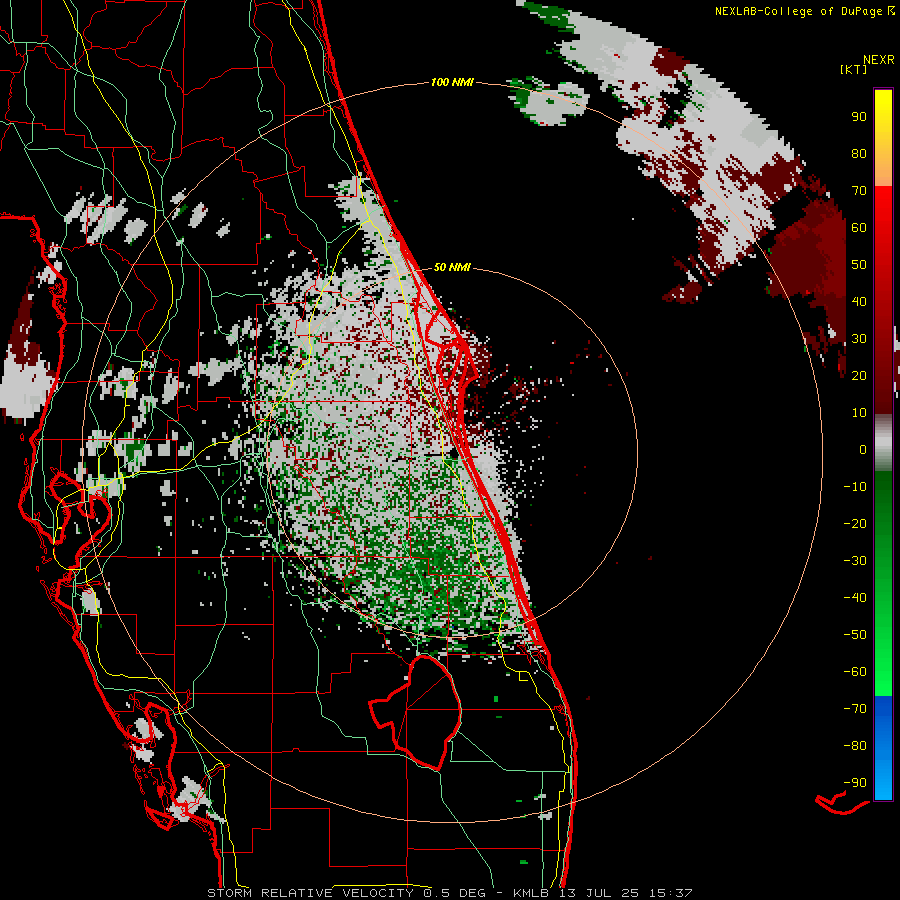Screen dimensions: 900x900
Task: Click the NEXR KT units label
Action: (867, 64)
